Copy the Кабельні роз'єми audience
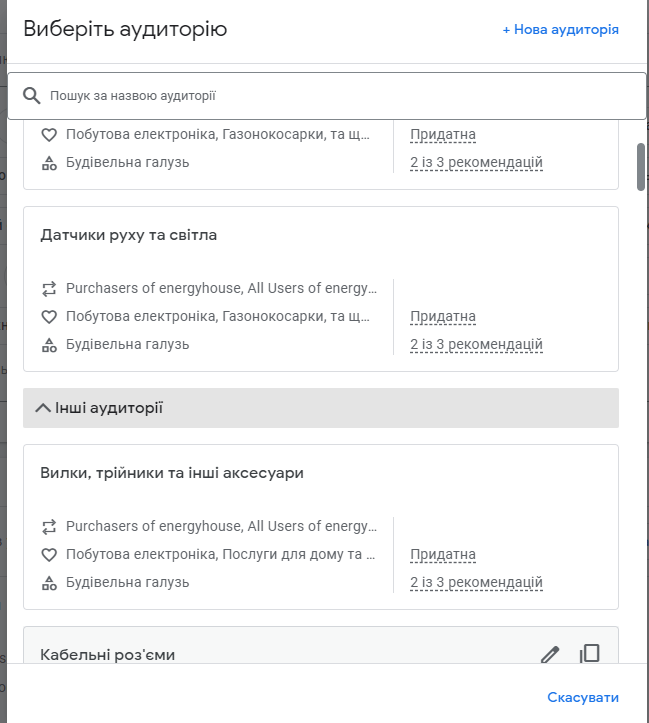This screenshot has height=723, width=649. click(590, 654)
